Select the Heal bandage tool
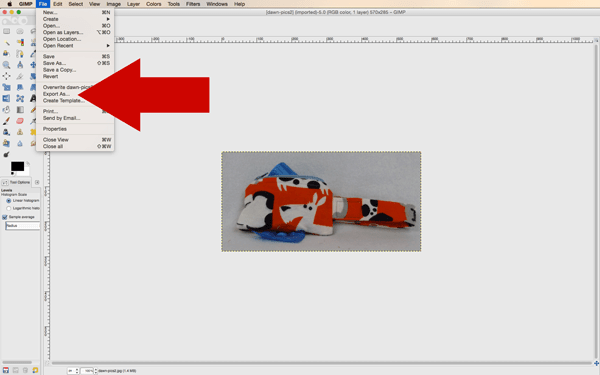This screenshot has height=375, width=600. pos(33,132)
